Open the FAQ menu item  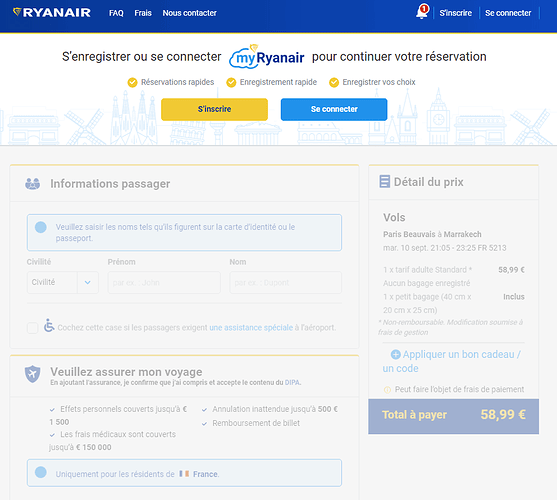[116, 13]
